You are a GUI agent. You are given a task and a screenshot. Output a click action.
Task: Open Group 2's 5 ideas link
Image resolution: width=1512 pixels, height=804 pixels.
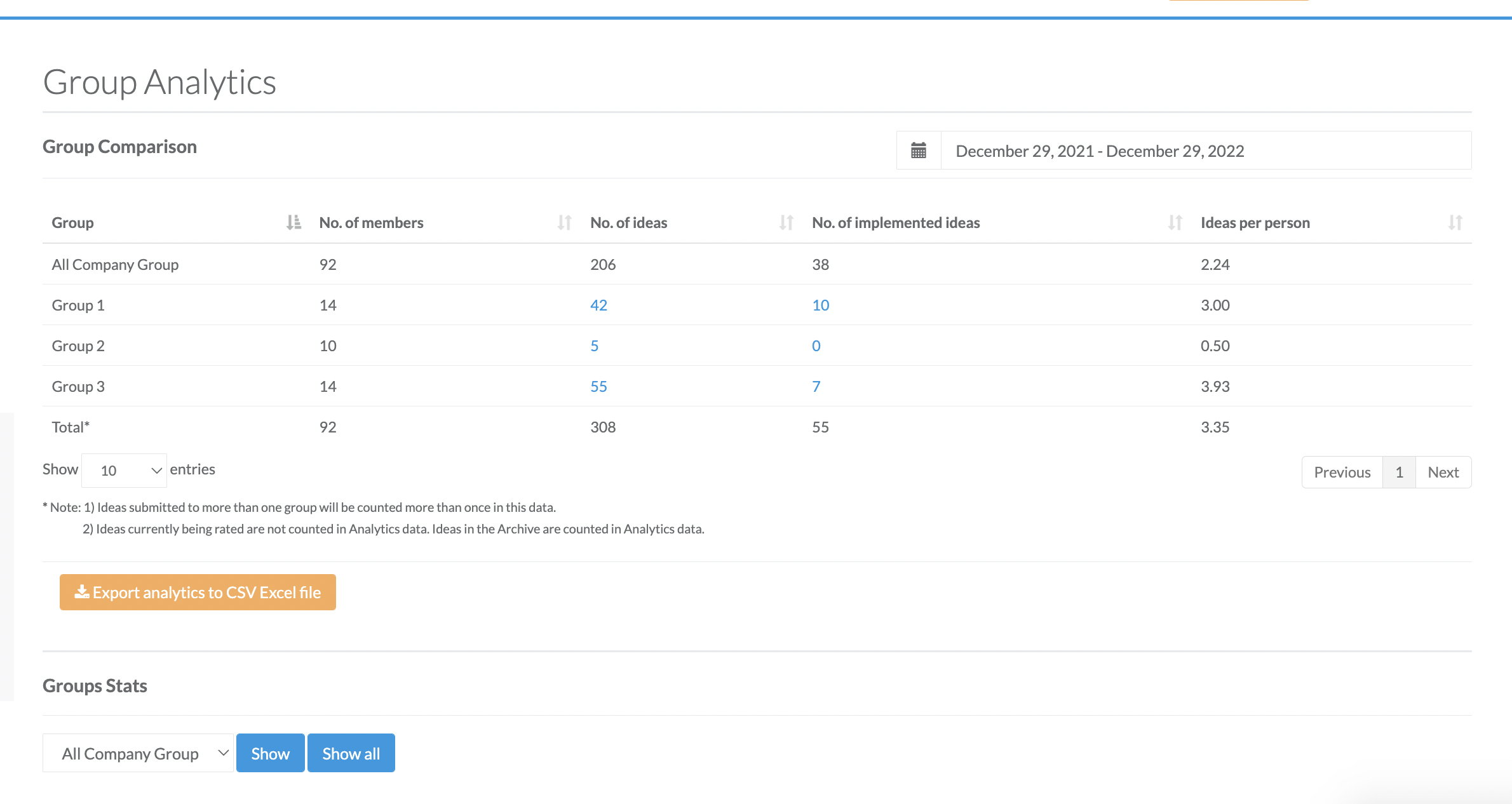595,345
